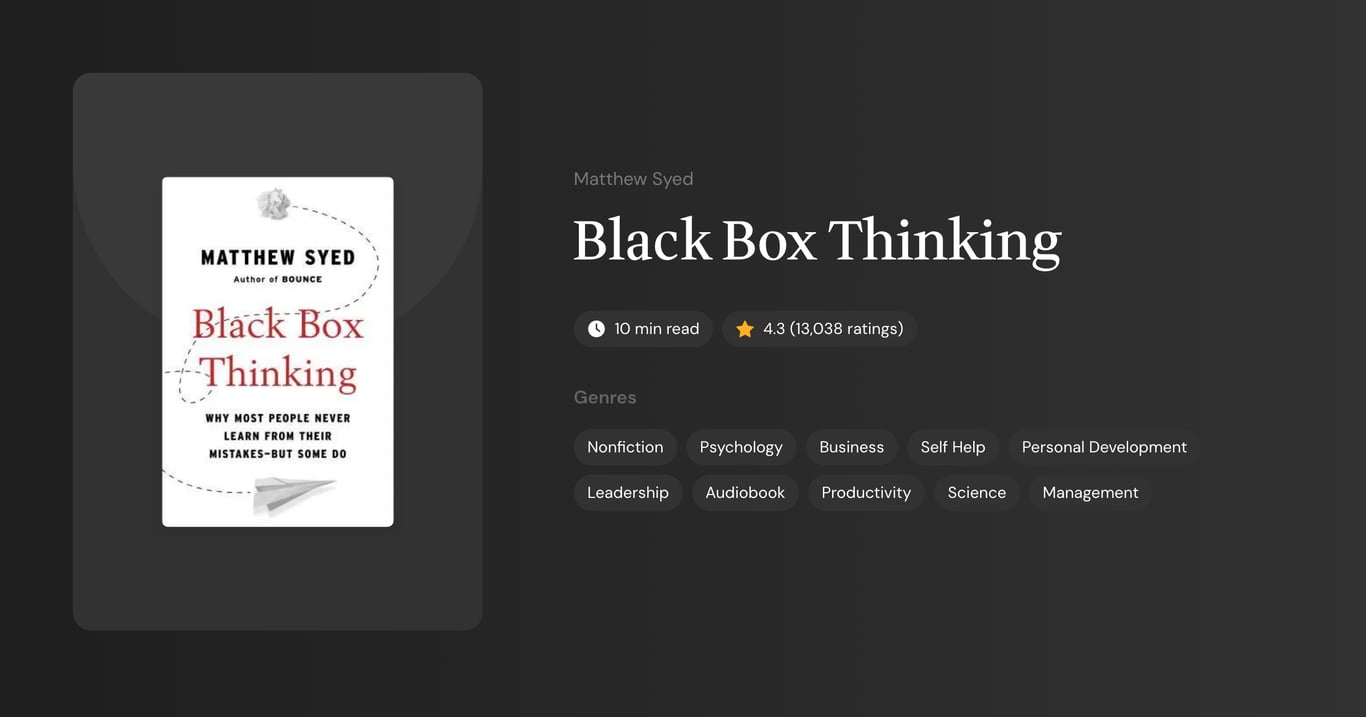Viewport: 1366px width, 717px height.
Task: Open the Audiobook genre
Action: click(744, 492)
